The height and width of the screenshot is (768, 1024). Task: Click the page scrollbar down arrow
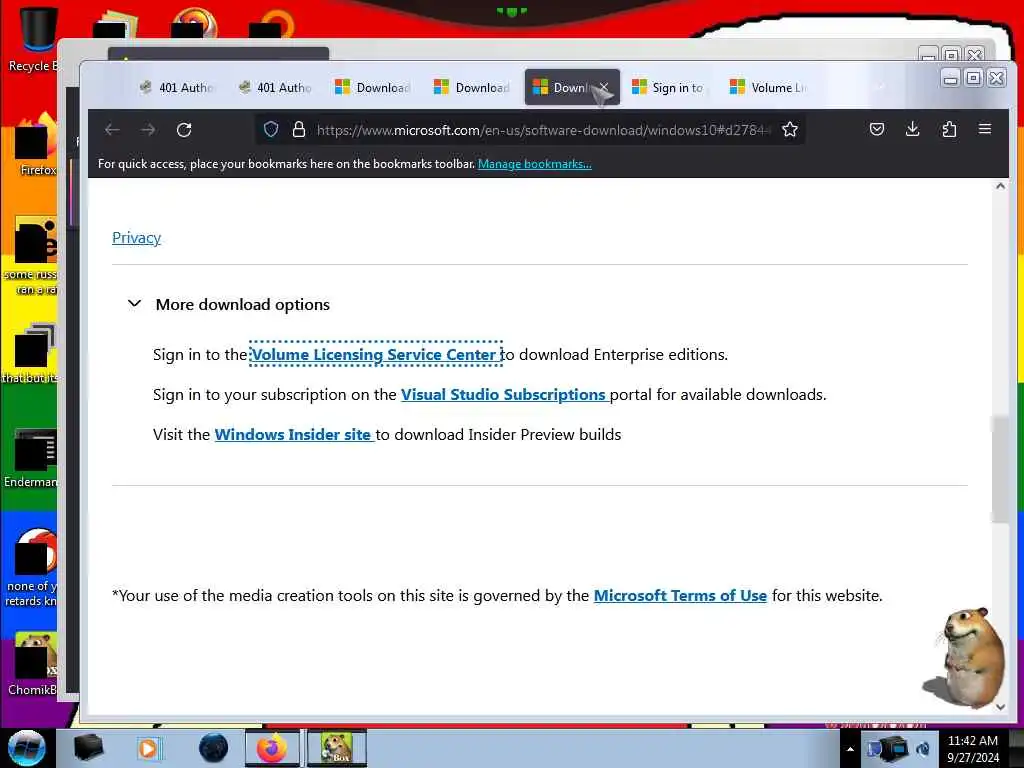coord(1000,707)
